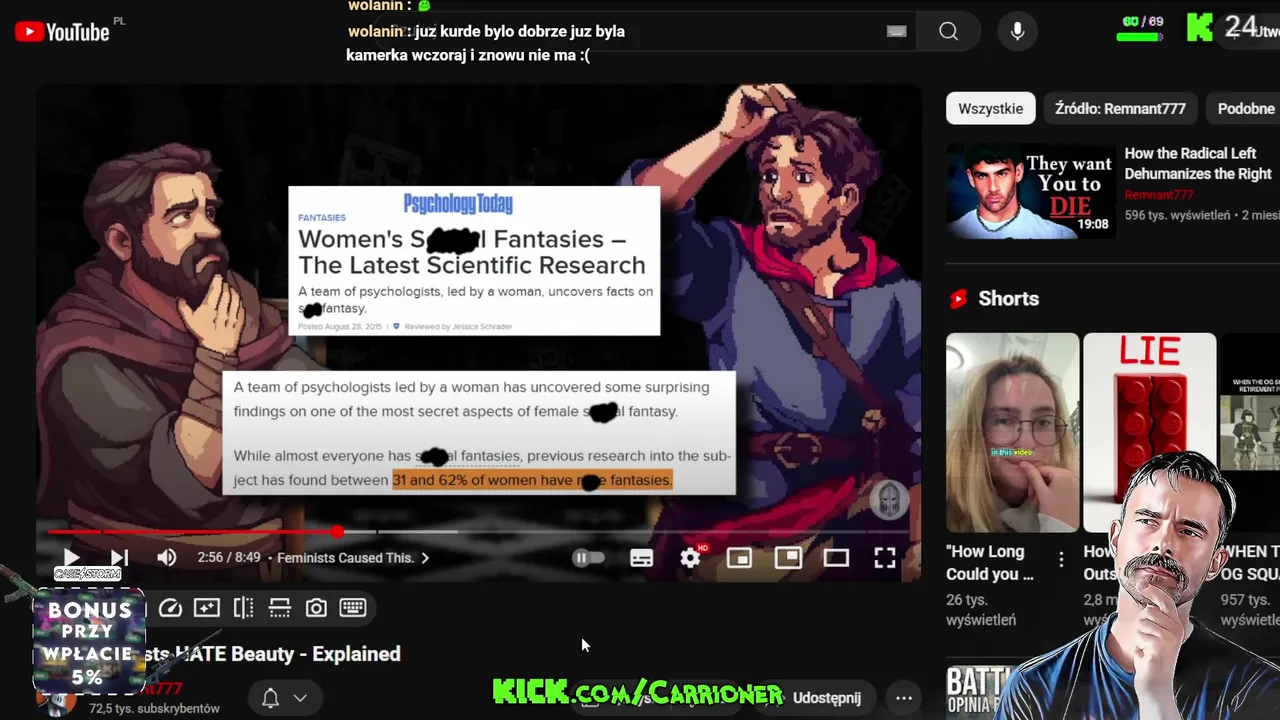Open the playback speed gauge tool
Viewport: 1280px width, 720px height.
point(170,608)
